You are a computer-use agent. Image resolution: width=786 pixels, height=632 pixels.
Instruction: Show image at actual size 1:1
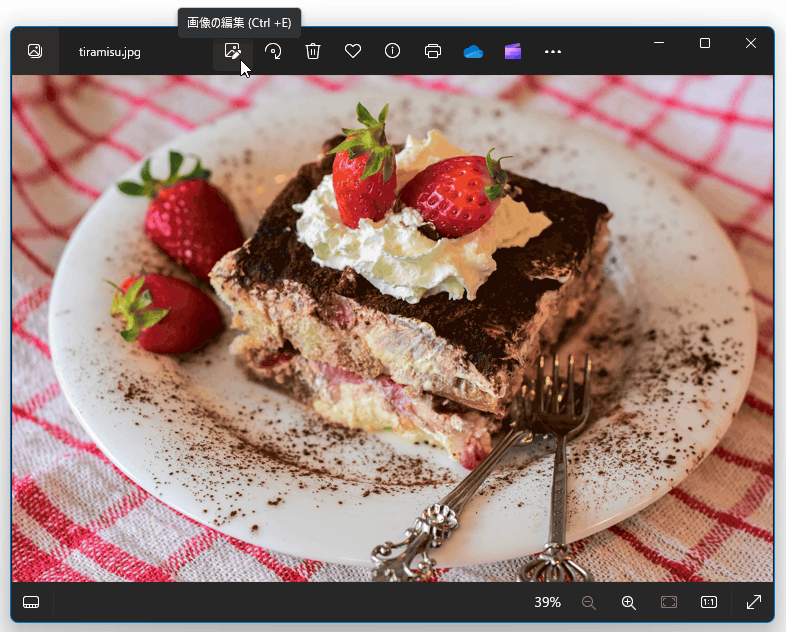(708, 602)
